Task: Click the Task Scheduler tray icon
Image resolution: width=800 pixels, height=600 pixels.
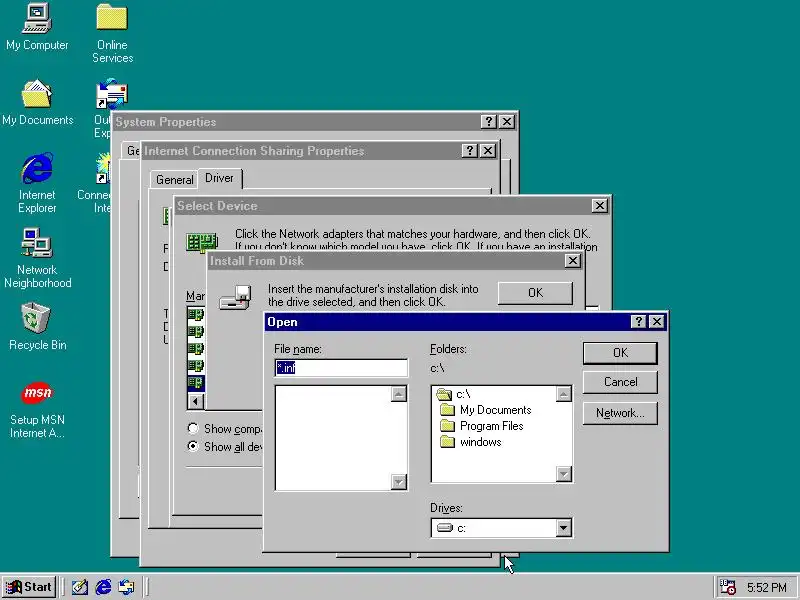Action: (727, 587)
